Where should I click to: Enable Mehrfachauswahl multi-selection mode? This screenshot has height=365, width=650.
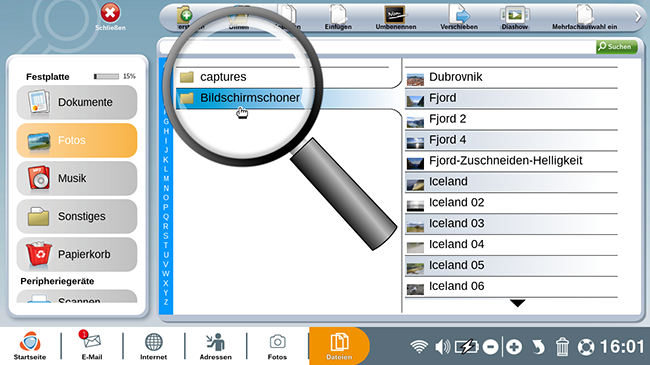click(585, 18)
